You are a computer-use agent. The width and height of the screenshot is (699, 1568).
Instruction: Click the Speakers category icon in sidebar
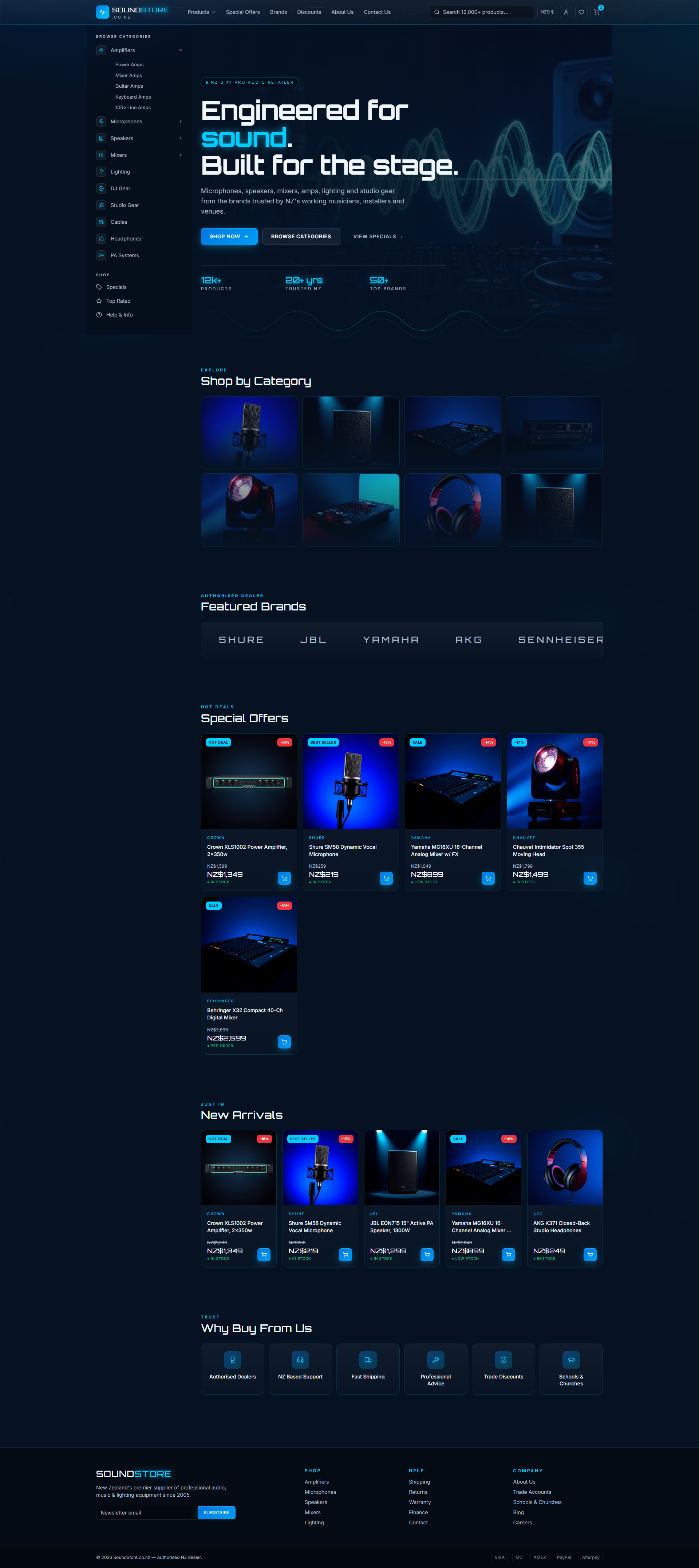tap(101, 138)
